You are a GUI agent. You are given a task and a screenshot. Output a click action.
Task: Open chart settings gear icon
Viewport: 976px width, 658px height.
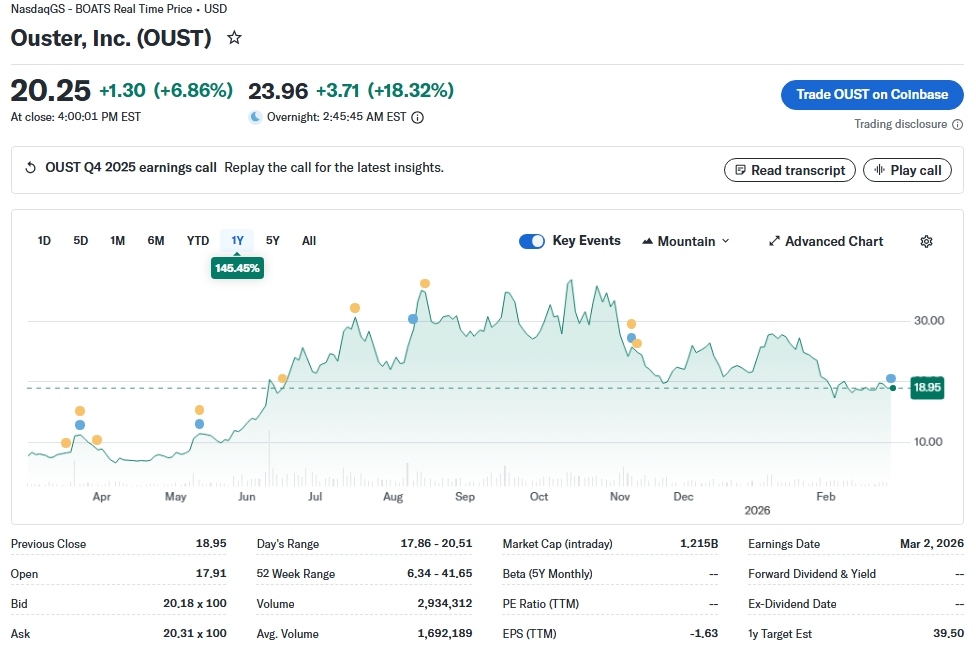(926, 242)
